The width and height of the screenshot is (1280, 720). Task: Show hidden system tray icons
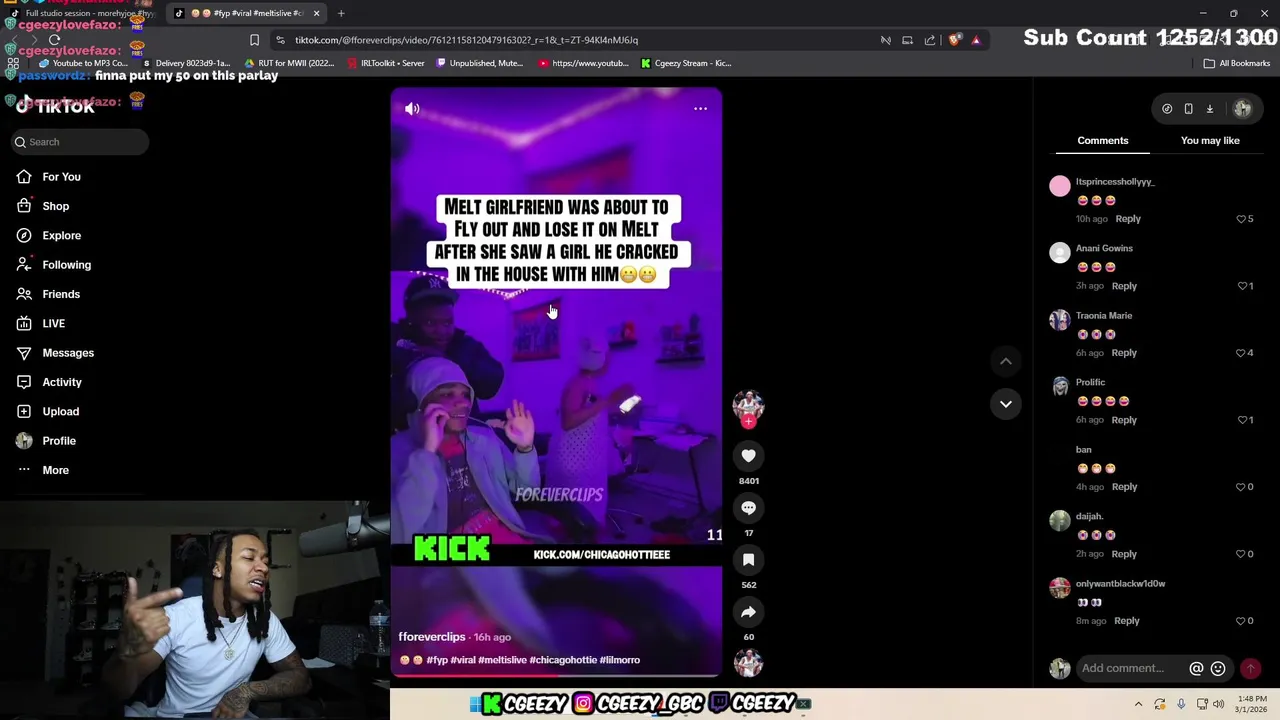click(x=1138, y=704)
